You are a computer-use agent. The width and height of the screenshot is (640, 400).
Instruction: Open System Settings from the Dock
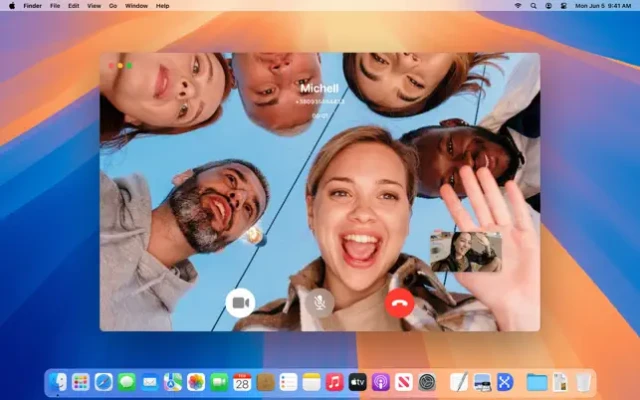click(x=427, y=382)
